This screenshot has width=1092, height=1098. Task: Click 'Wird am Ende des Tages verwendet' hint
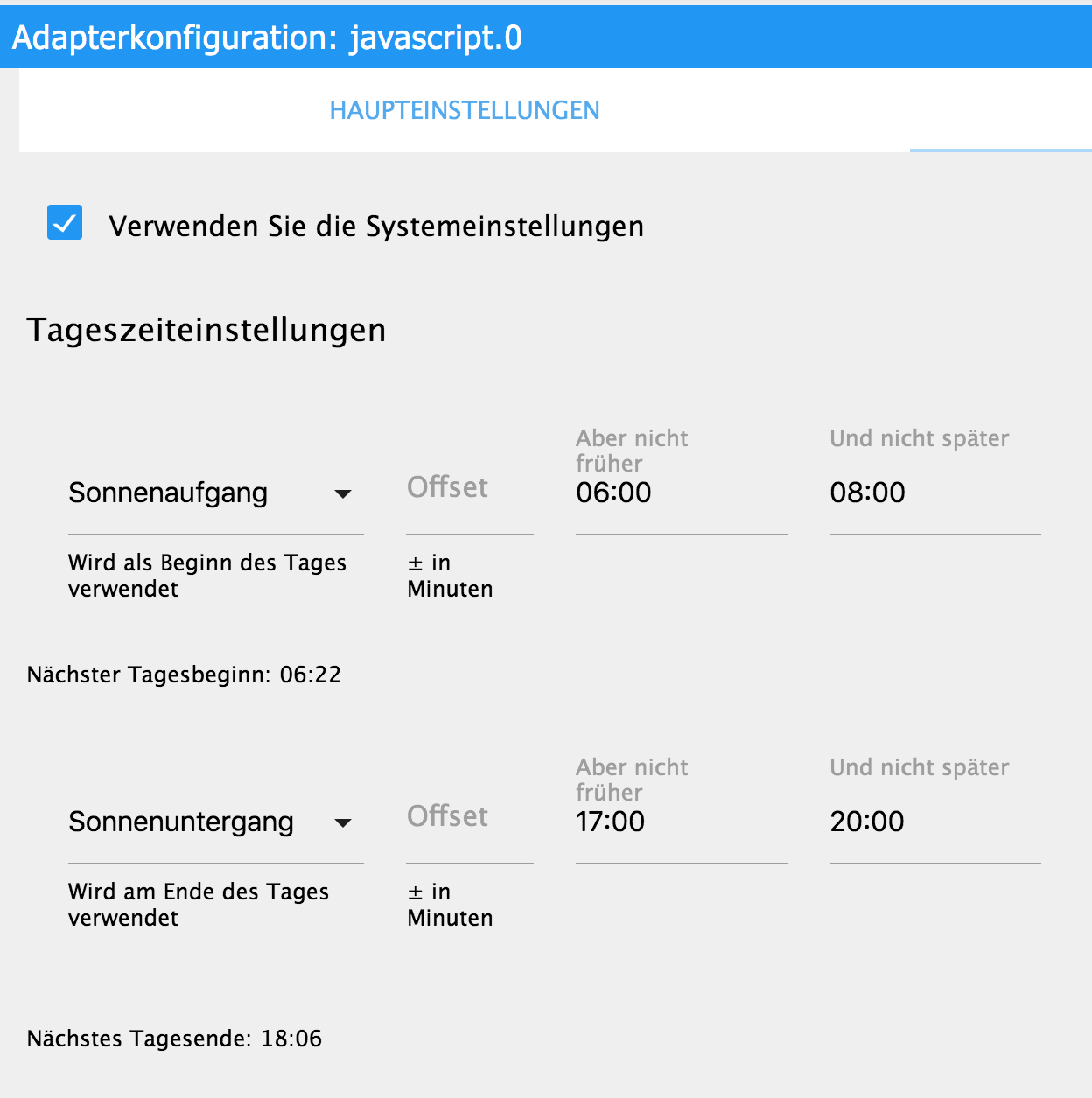tap(198, 904)
